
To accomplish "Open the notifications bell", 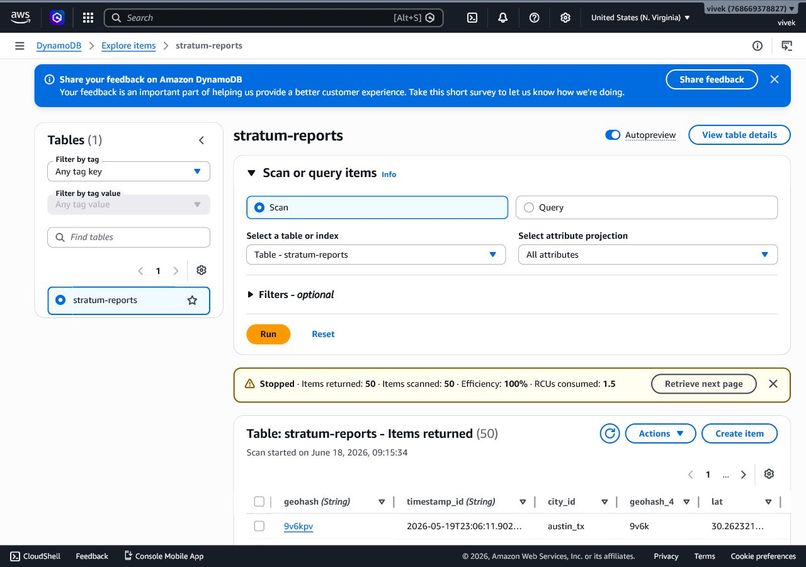I will click(x=503, y=17).
